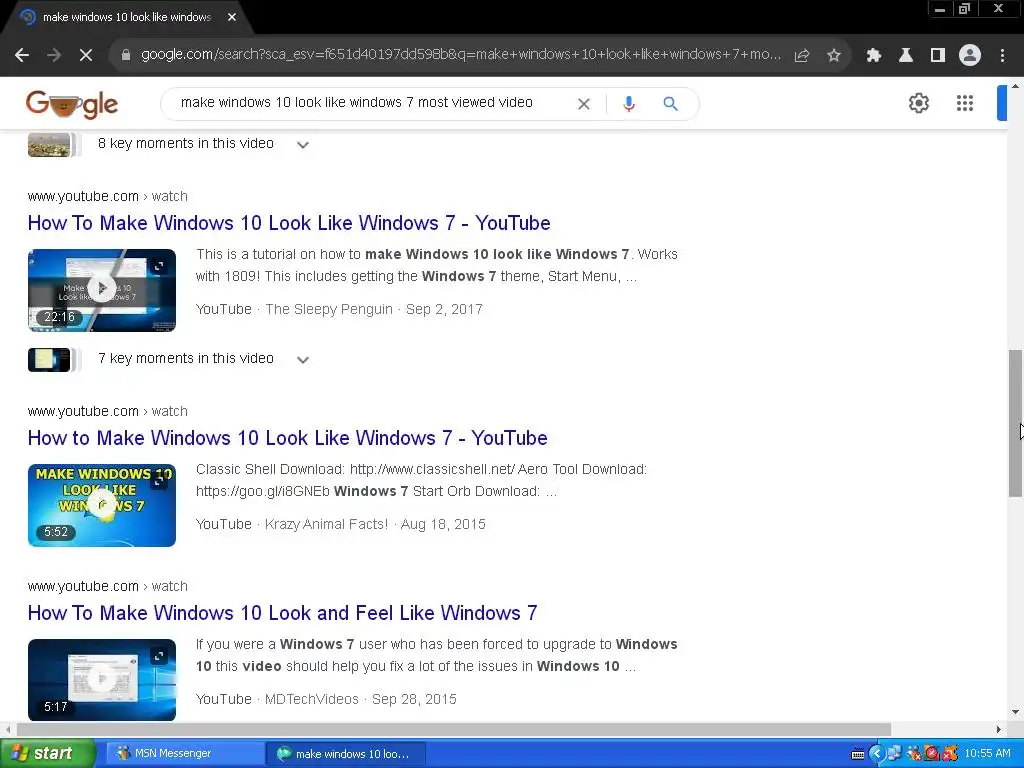Screen dimensions: 1024x768
Task: Expand 8 key moments in this video
Action: click(302, 144)
